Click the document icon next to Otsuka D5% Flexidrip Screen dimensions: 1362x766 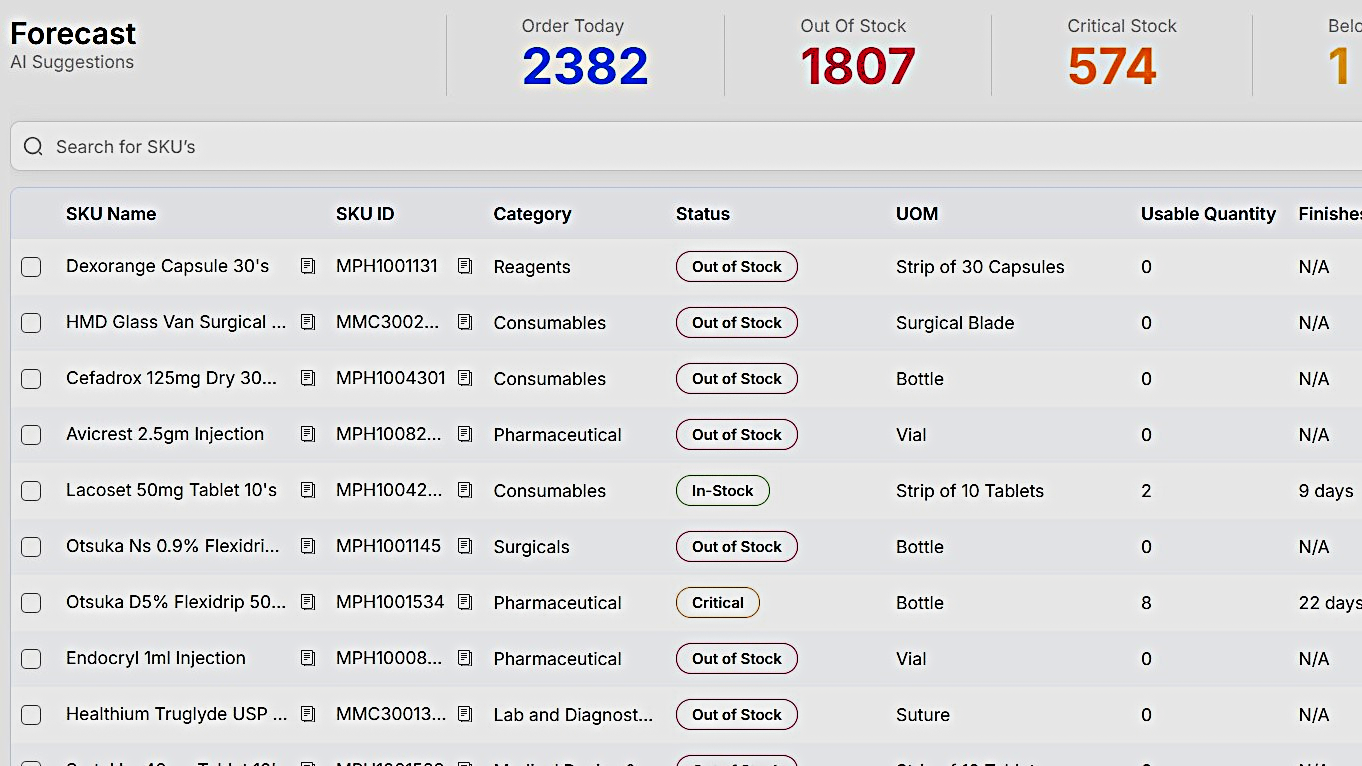click(x=308, y=602)
